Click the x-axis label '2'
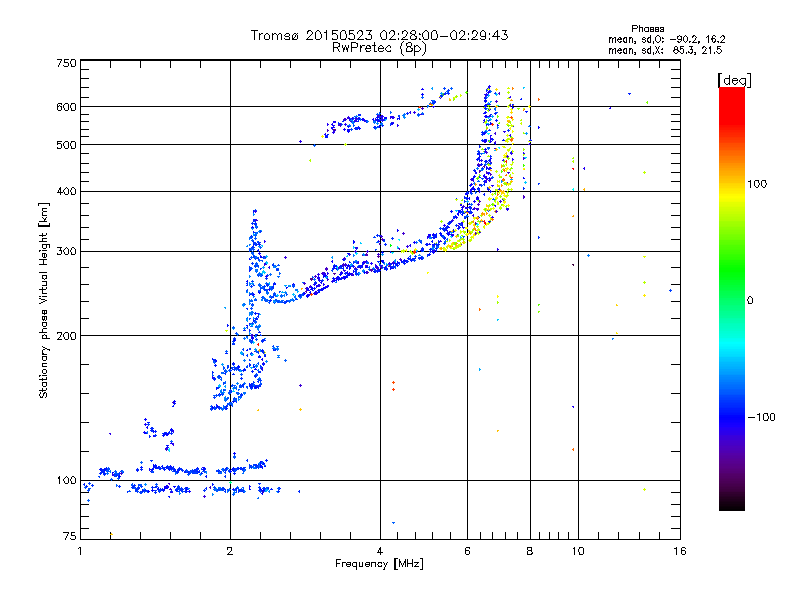 [230, 551]
